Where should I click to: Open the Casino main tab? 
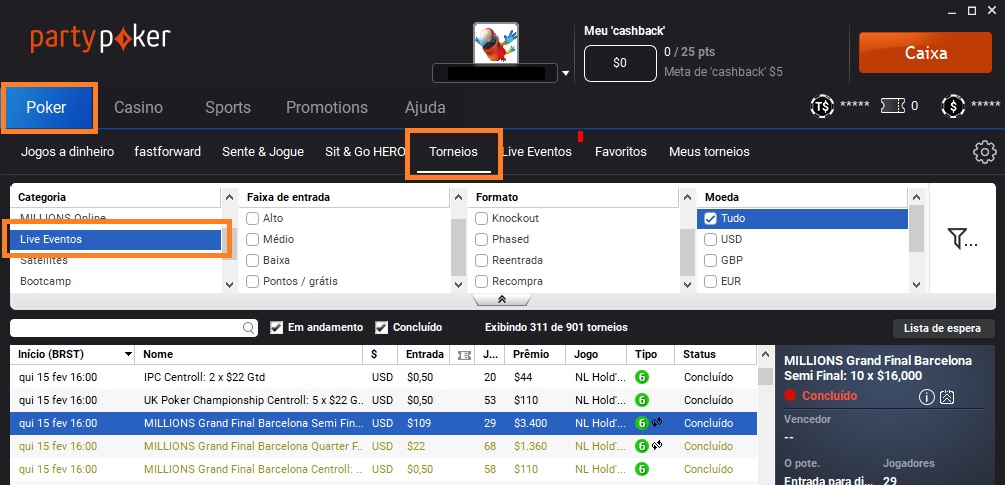[x=138, y=108]
